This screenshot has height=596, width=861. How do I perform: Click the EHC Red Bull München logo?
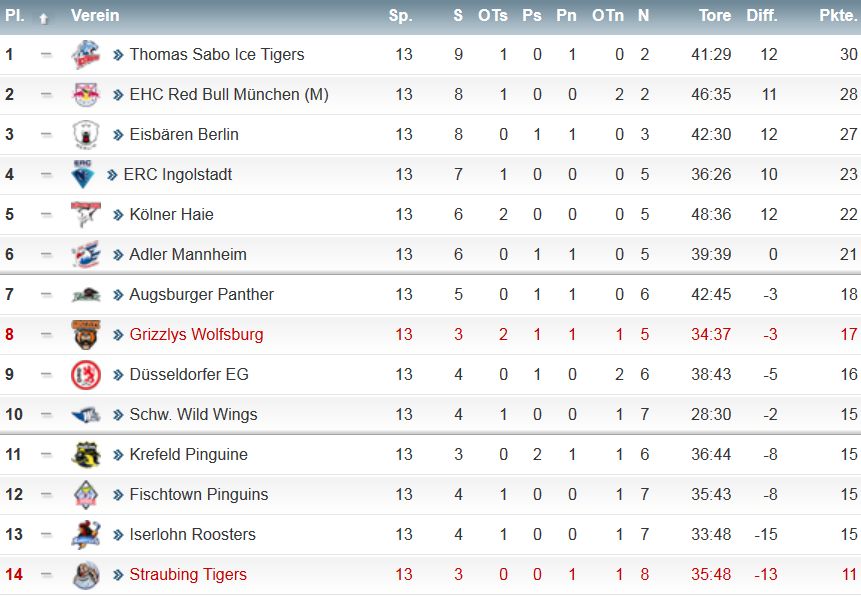(x=86, y=94)
